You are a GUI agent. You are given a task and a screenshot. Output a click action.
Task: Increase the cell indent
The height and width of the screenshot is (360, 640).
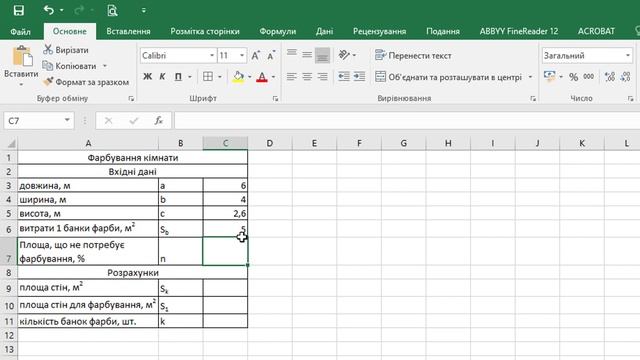[360, 77]
